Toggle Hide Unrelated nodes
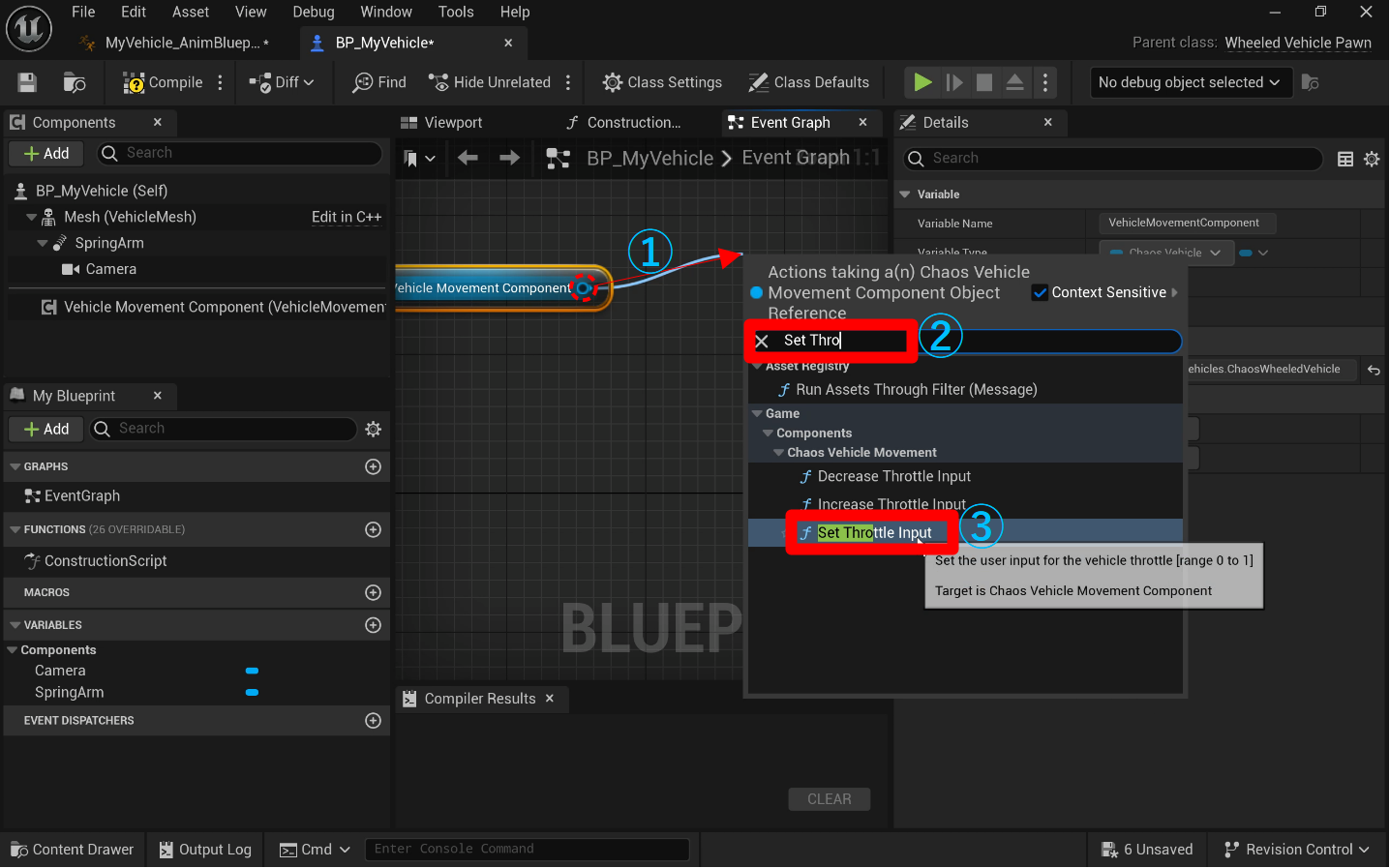The height and width of the screenshot is (868, 1390). (x=490, y=82)
